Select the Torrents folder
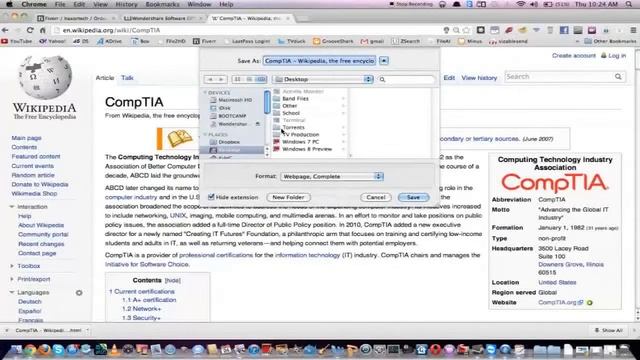Image resolution: width=640 pixels, height=360 pixels. 293,127
